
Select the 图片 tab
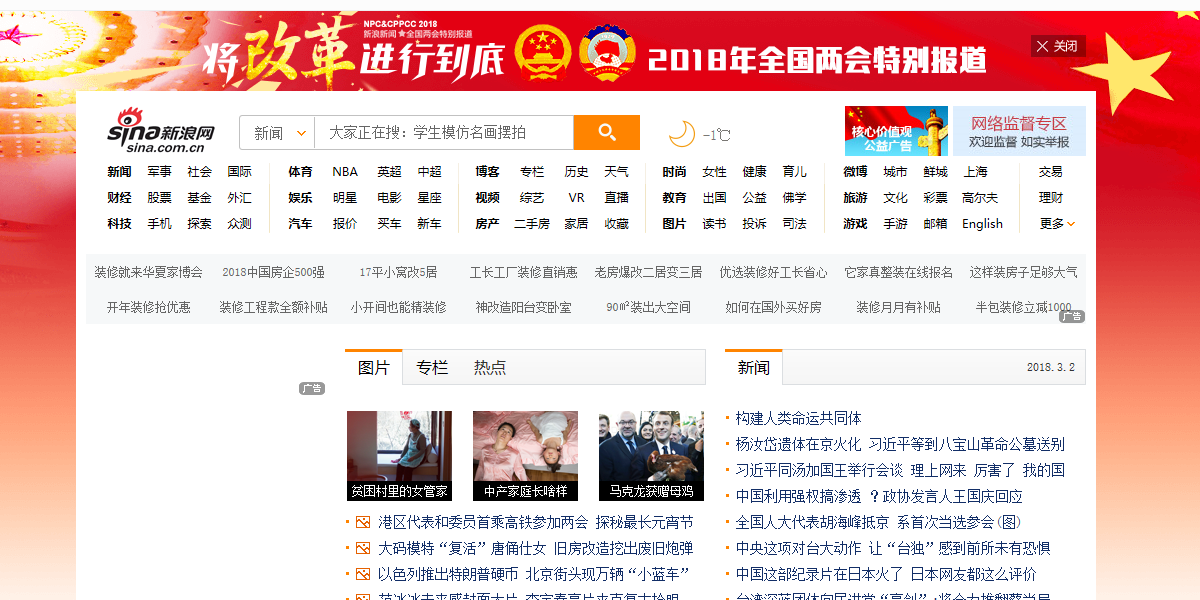374,368
